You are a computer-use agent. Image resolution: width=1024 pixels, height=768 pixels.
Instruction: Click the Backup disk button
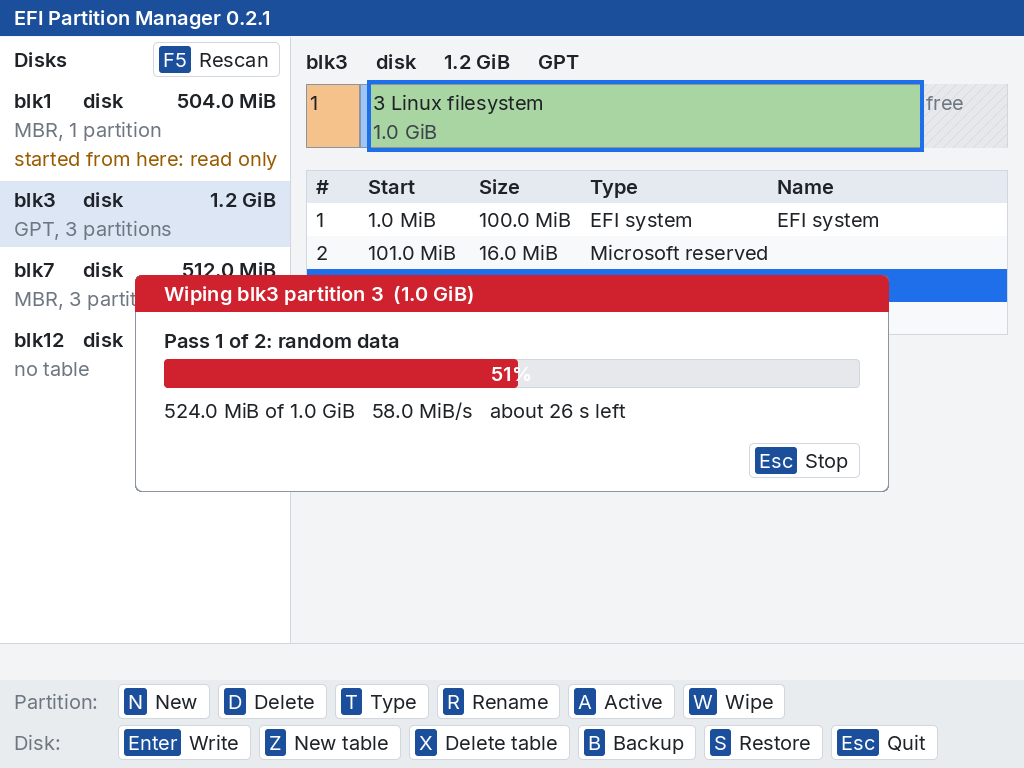coord(636,743)
